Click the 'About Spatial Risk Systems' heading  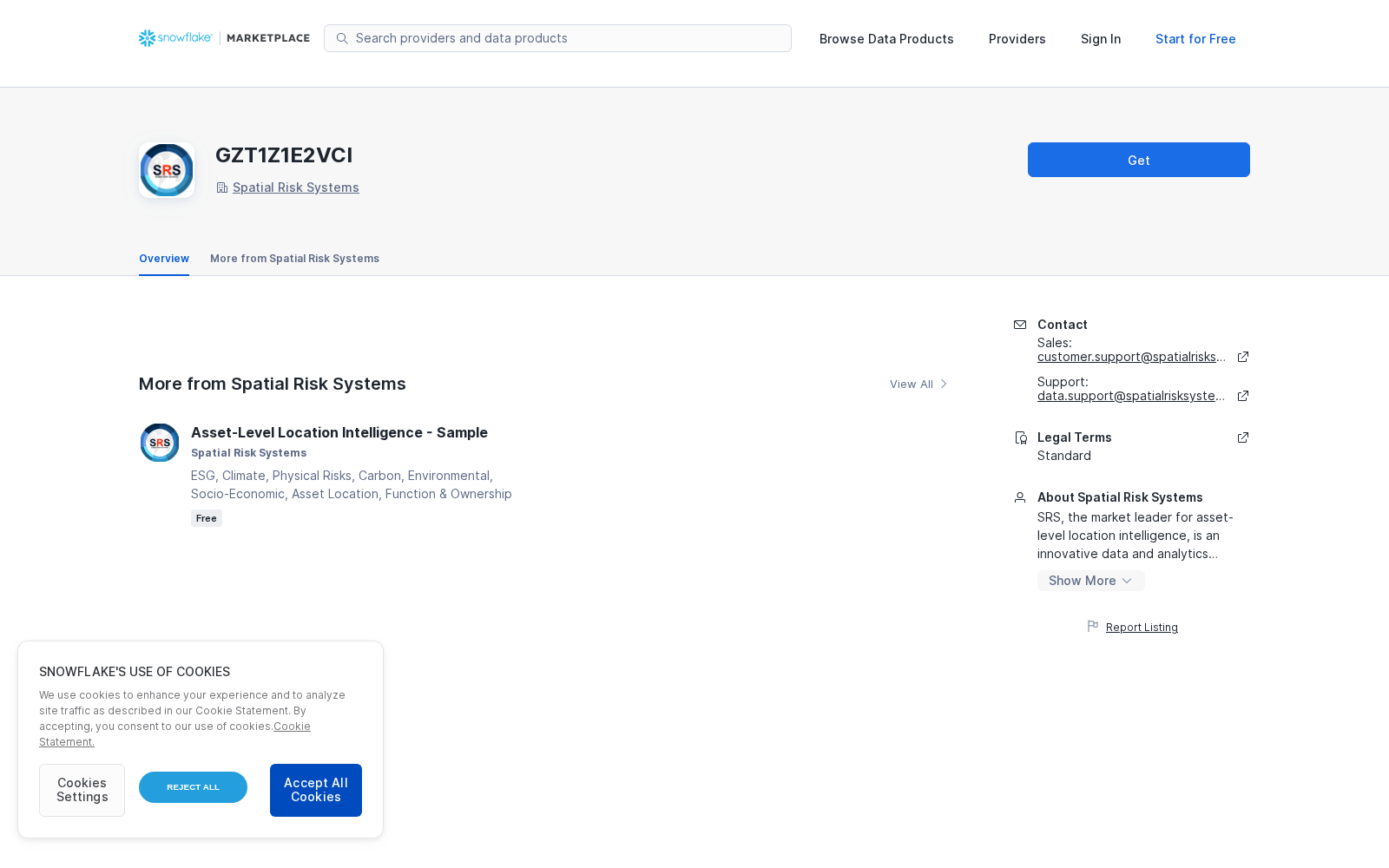pyautogui.click(x=1120, y=497)
